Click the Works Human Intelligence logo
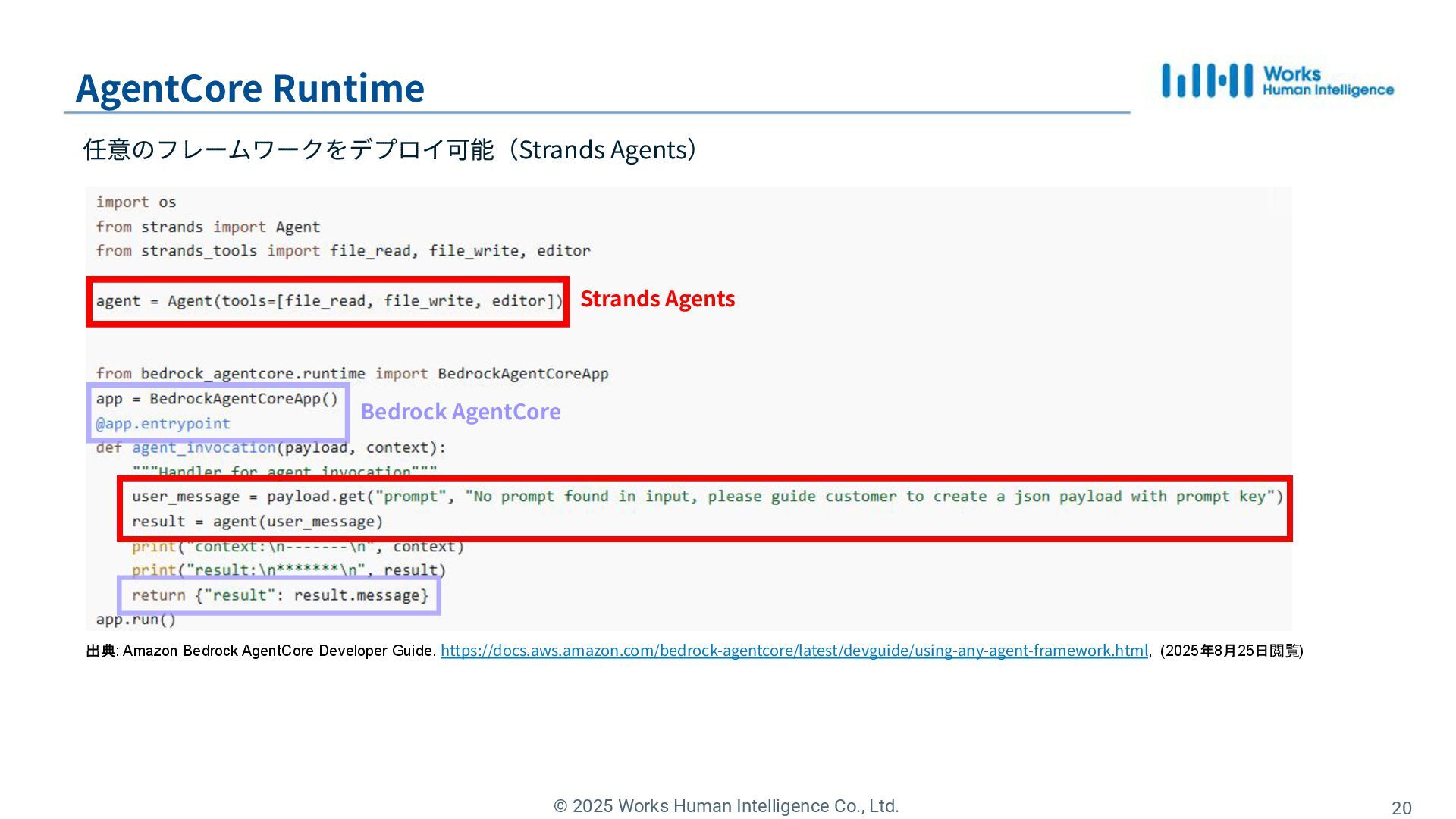The height and width of the screenshot is (819, 1456). [1278, 80]
